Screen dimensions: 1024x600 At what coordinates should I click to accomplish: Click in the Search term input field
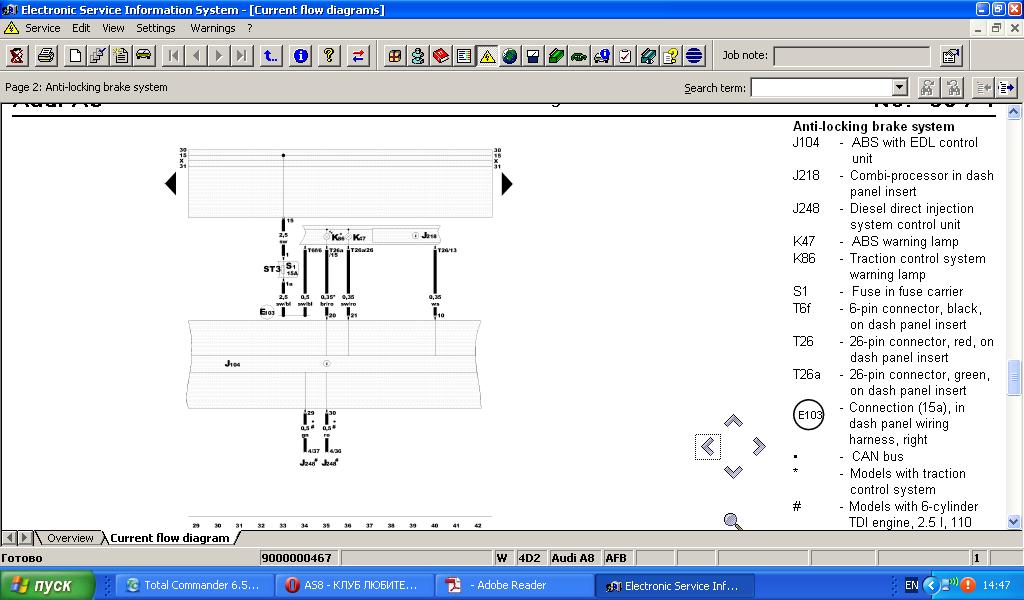point(820,88)
